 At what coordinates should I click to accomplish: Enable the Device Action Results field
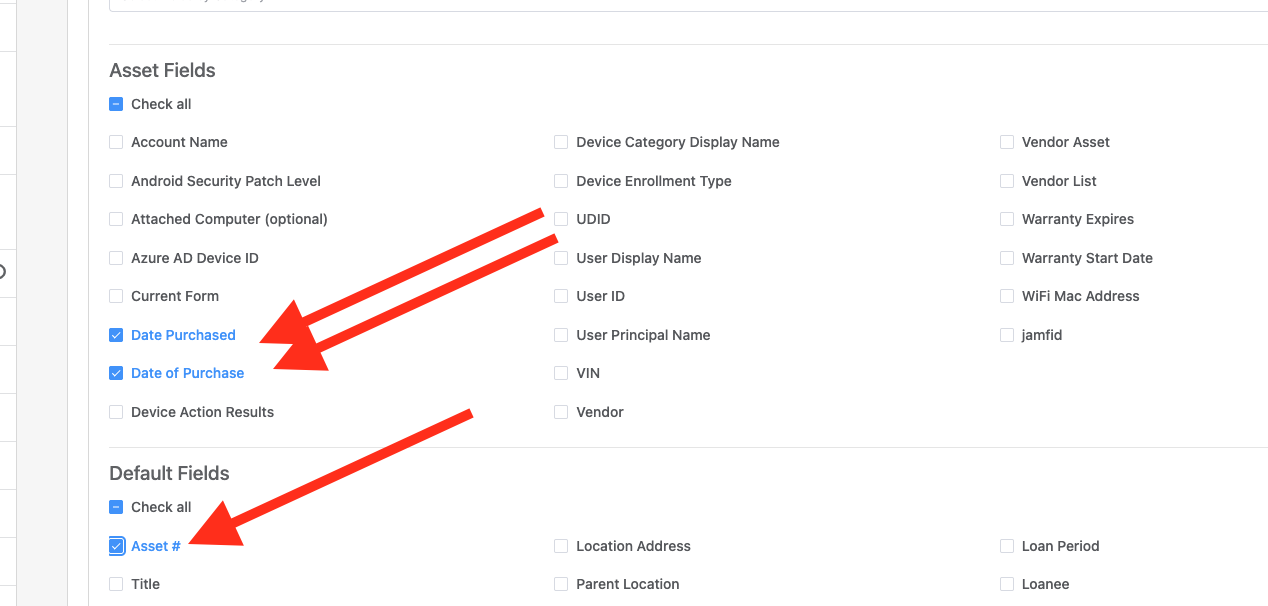click(x=116, y=411)
